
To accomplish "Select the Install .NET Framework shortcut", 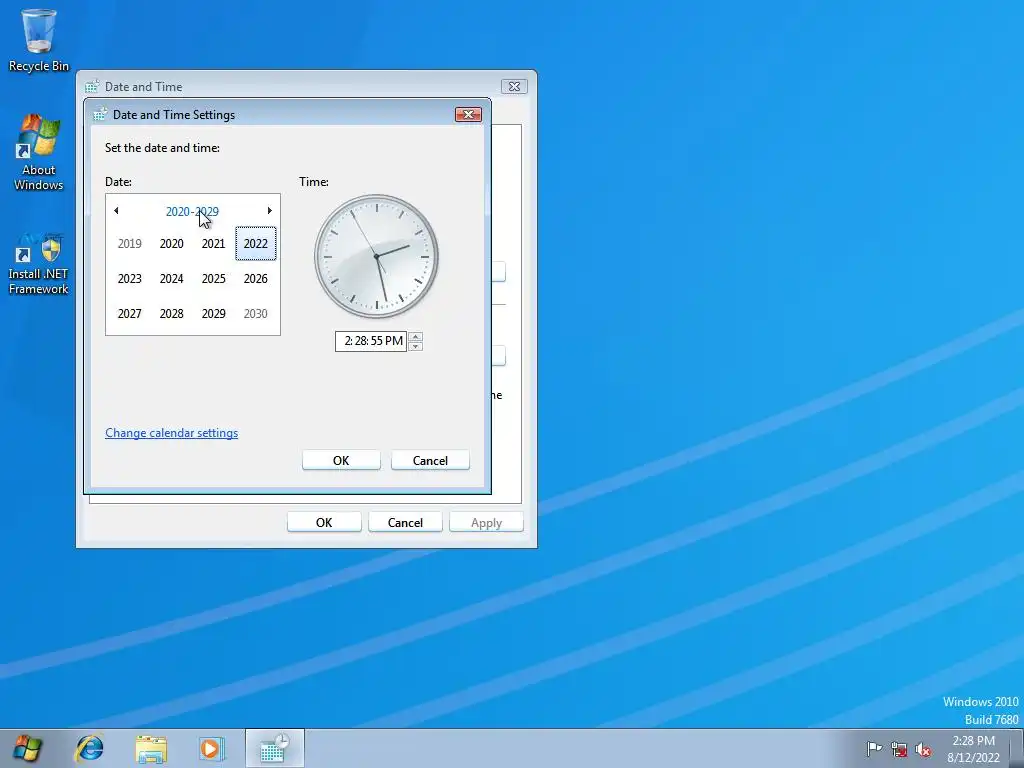I will (x=39, y=263).
